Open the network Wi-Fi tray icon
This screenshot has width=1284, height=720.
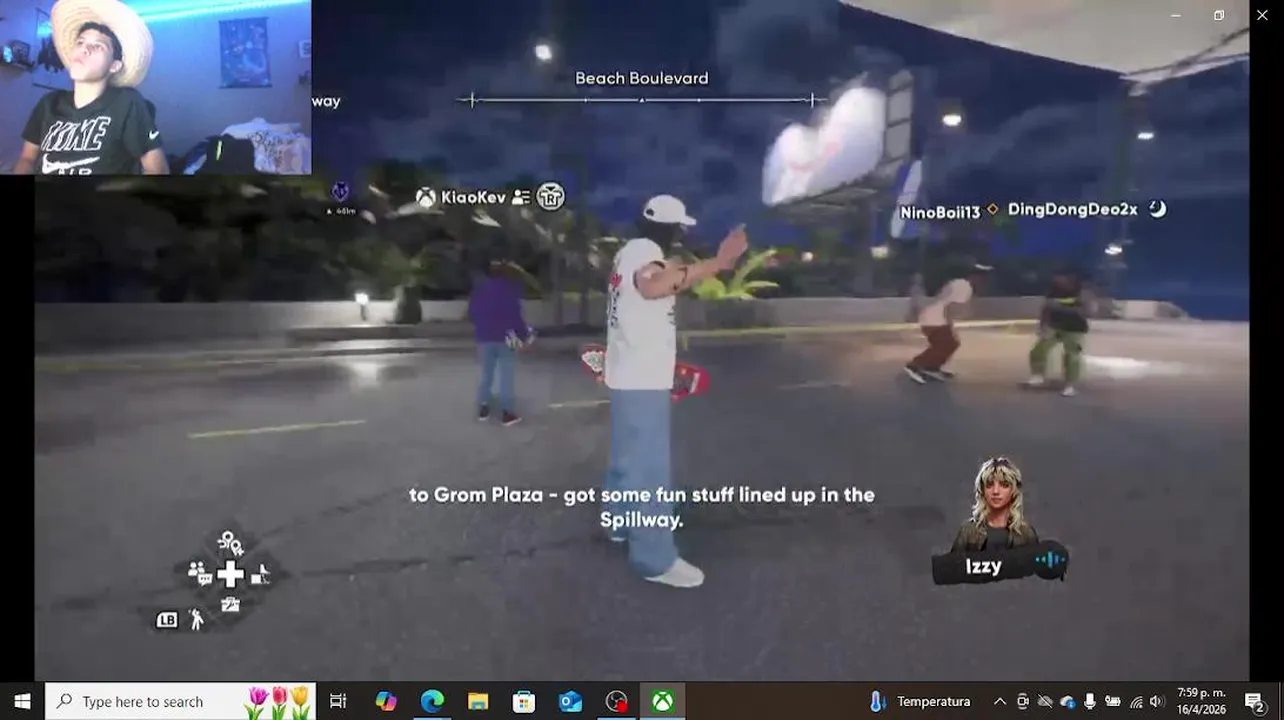(x=1136, y=701)
